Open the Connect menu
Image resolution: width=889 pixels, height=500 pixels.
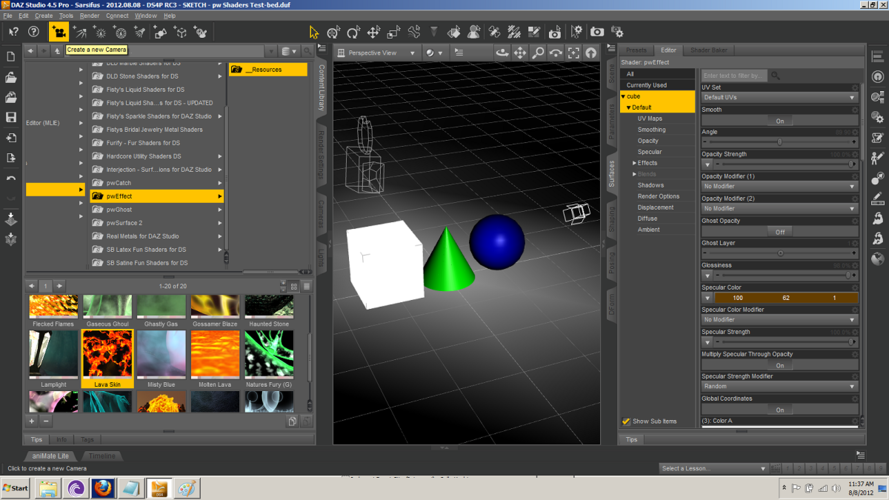(x=117, y=16)
